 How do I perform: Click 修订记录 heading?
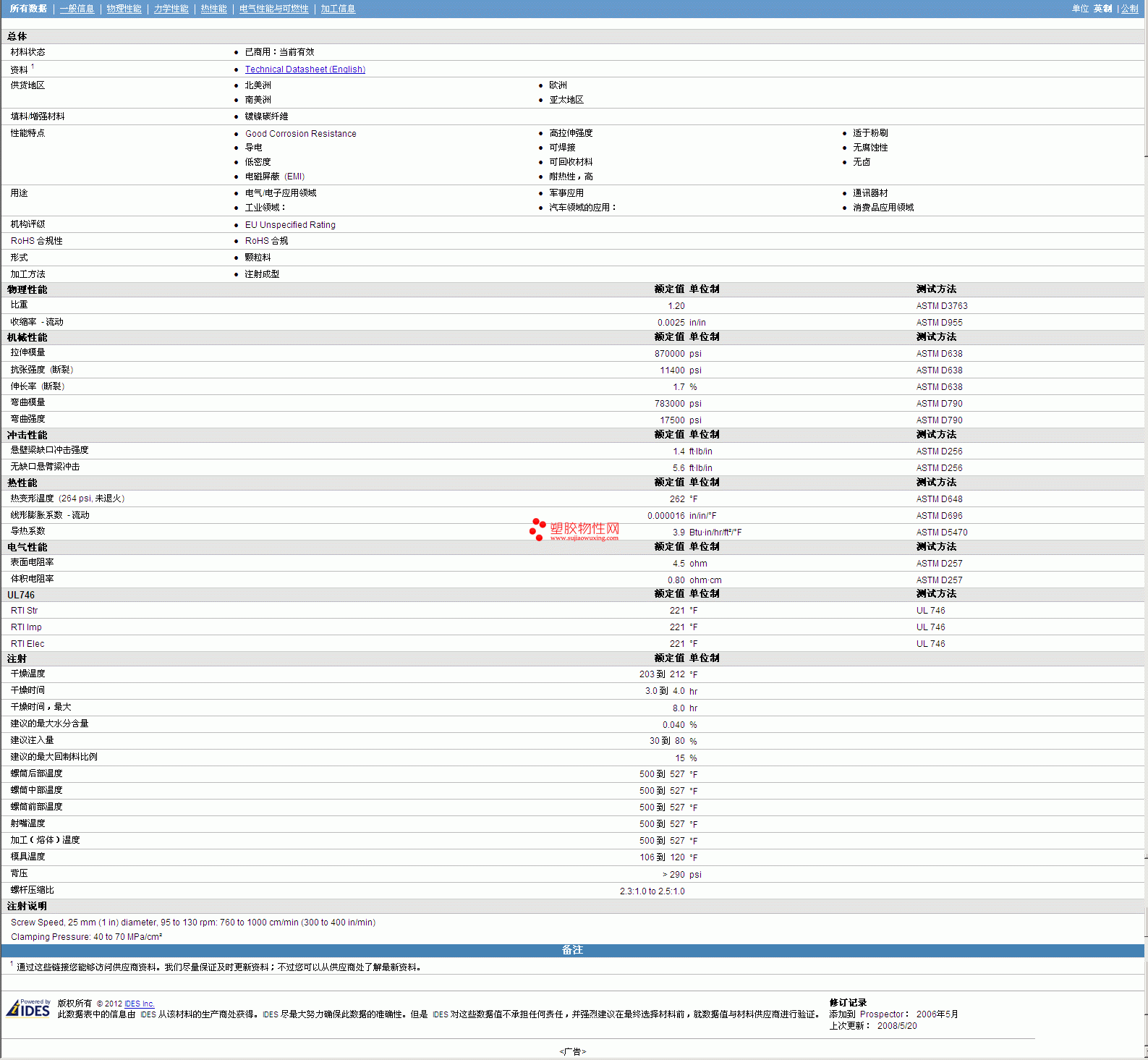tap(848, 1003)
